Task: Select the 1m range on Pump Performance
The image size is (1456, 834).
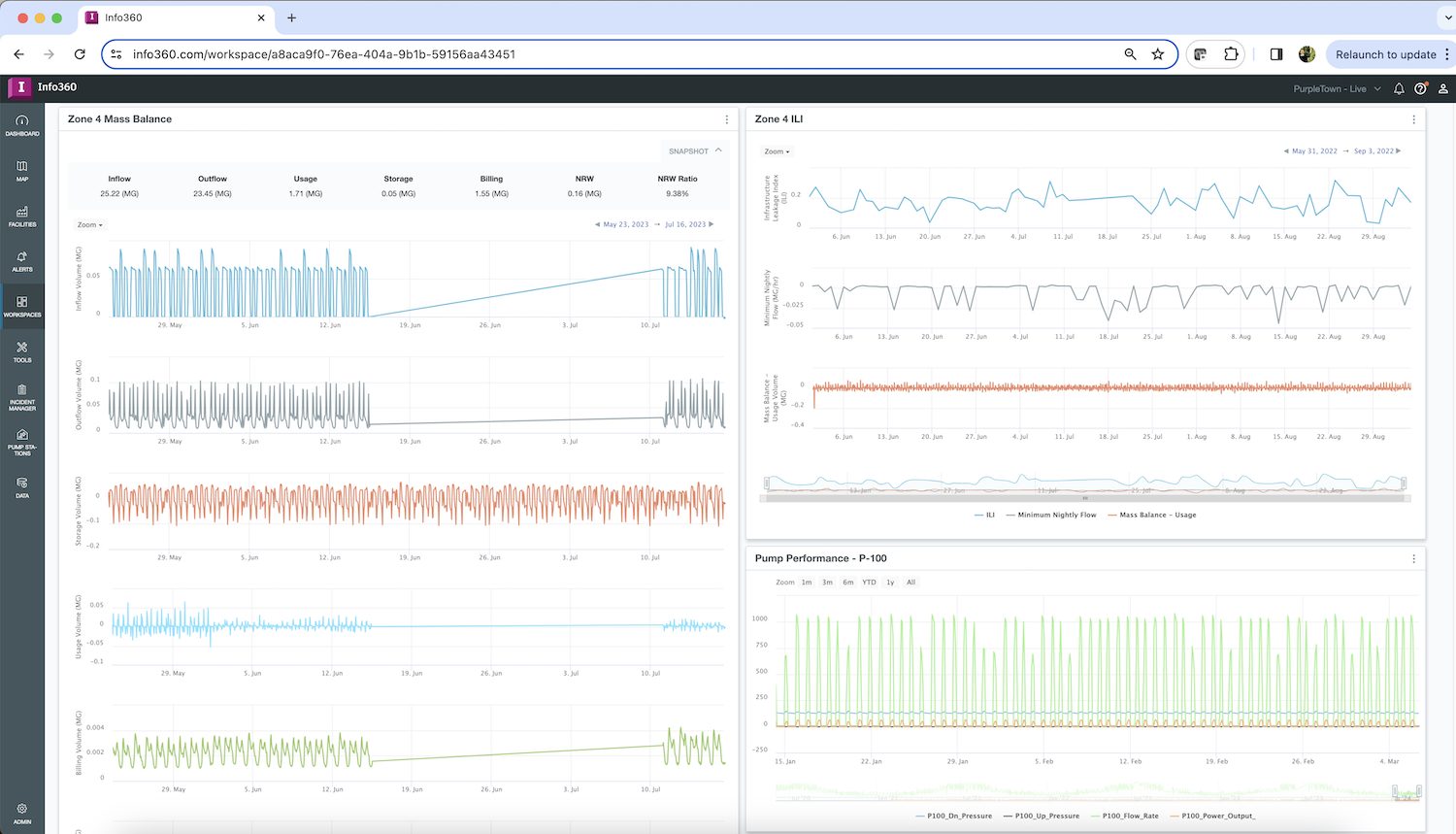Action: (807, 582)
